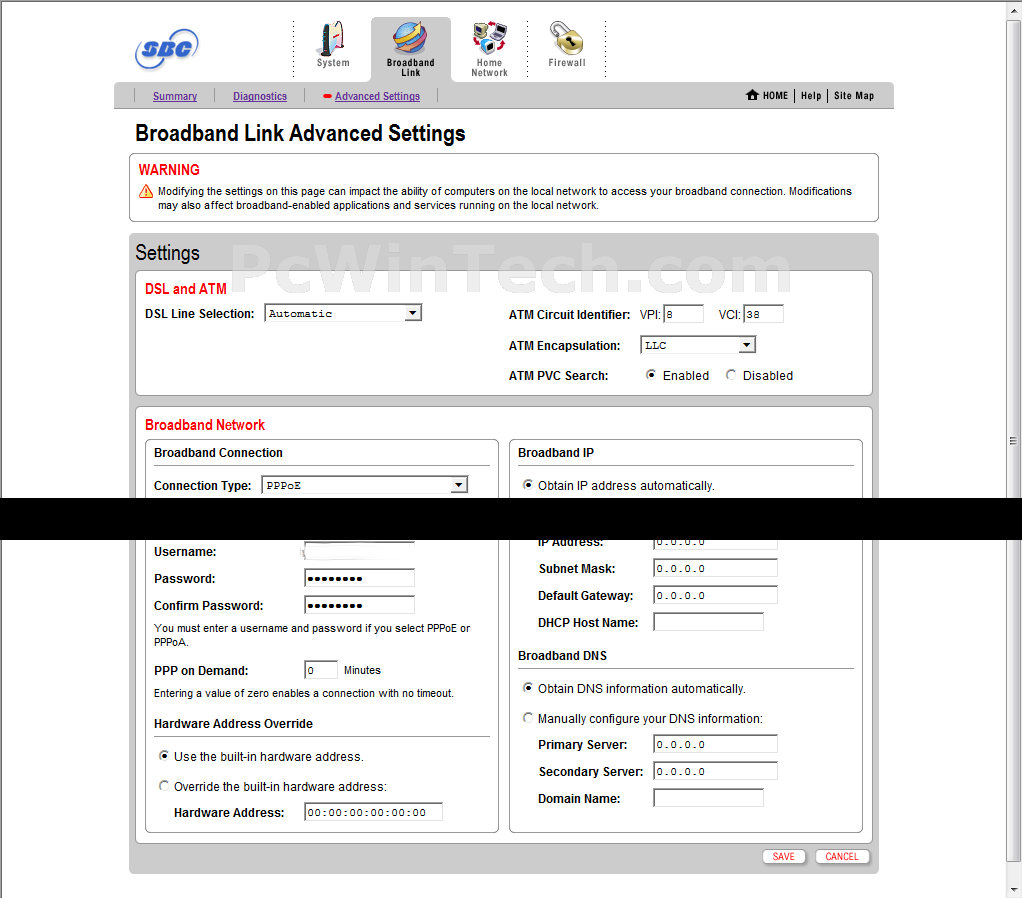The height and width of the screenshot is (898, 1022).
Task: Select Obtain IP address automatically
Action: pos(528,485)
